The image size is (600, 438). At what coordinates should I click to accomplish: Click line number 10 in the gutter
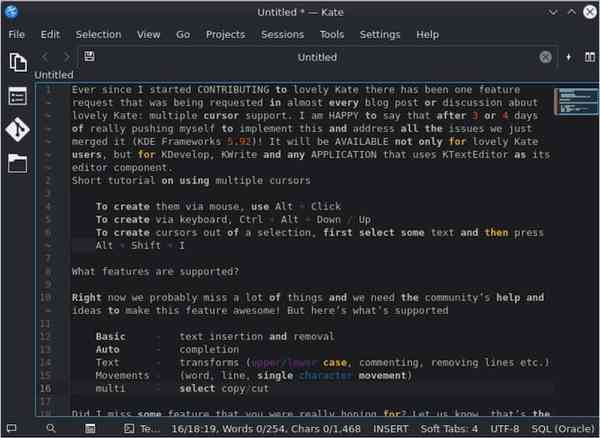point(45,297)
